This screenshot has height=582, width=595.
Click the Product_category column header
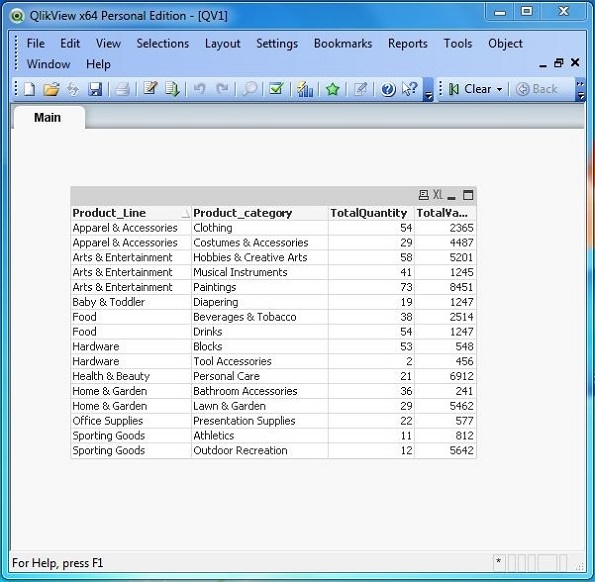click(260, 213)
